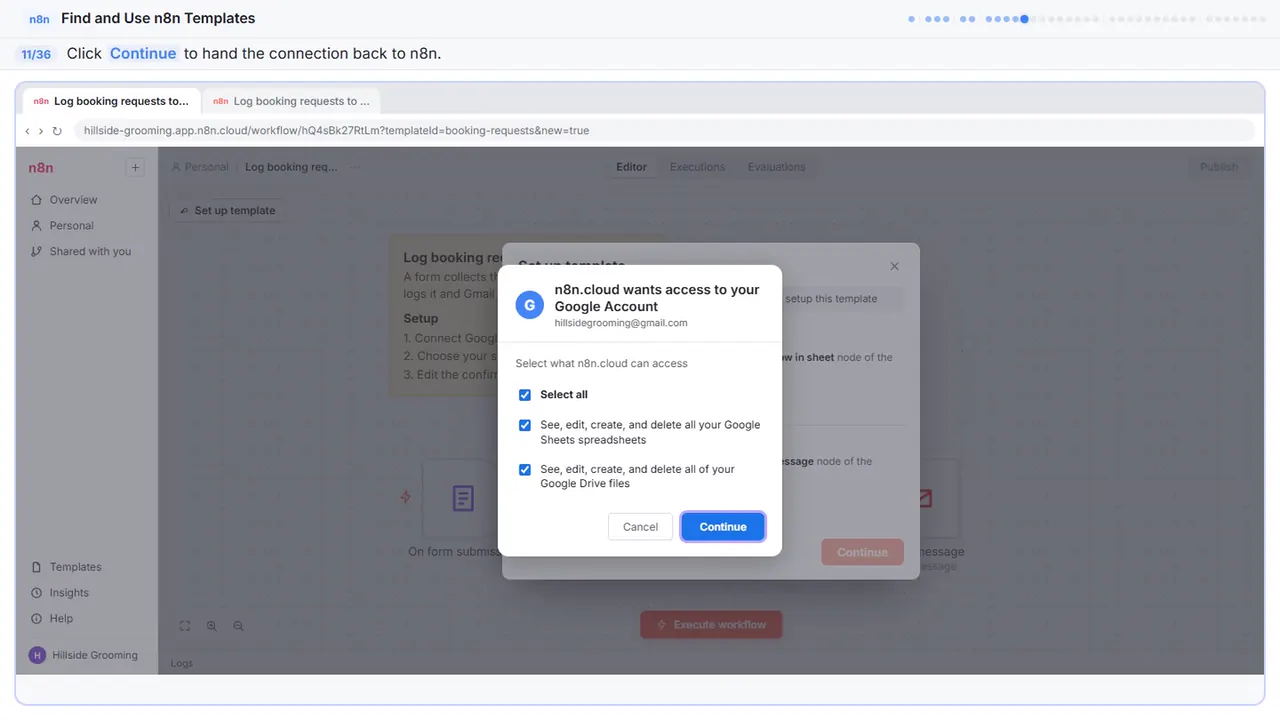Zoom in on the workflow canvas
This screenshot has height=720, width=1280.
212,626
